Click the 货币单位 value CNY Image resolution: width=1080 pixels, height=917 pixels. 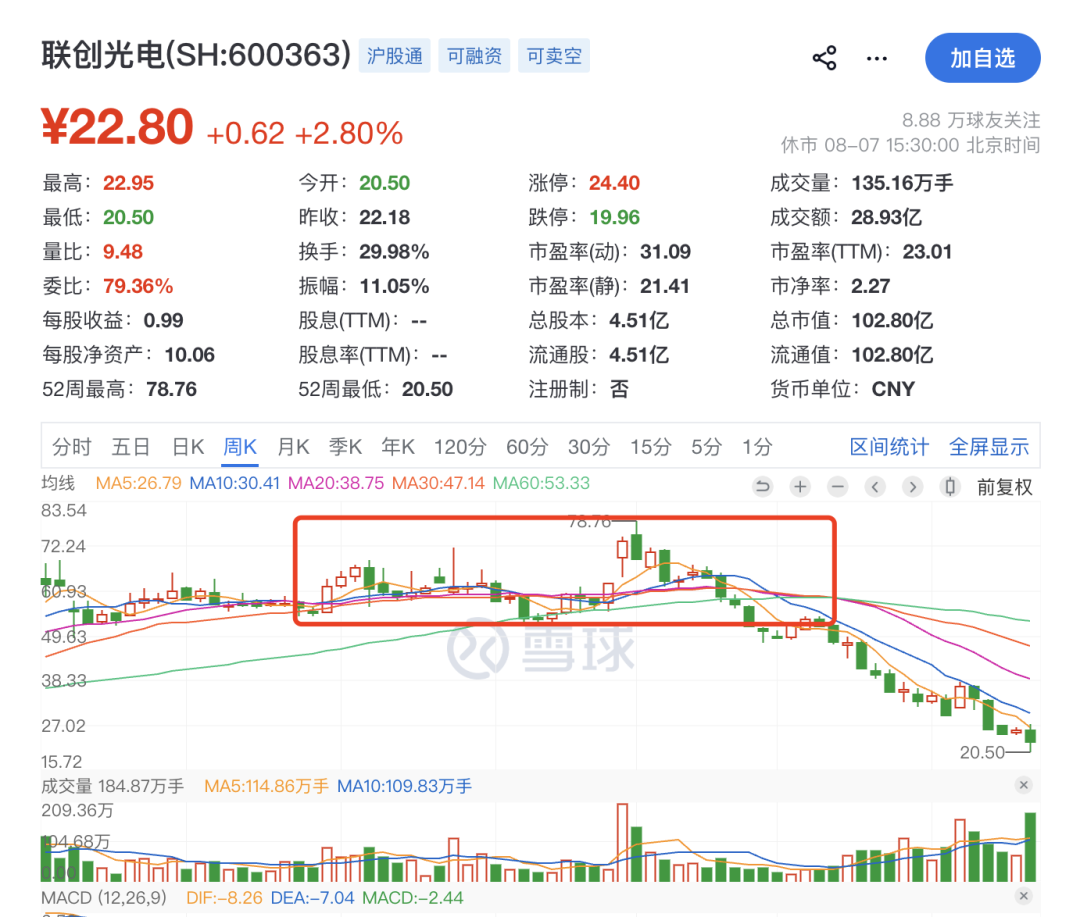coord(893,389)
